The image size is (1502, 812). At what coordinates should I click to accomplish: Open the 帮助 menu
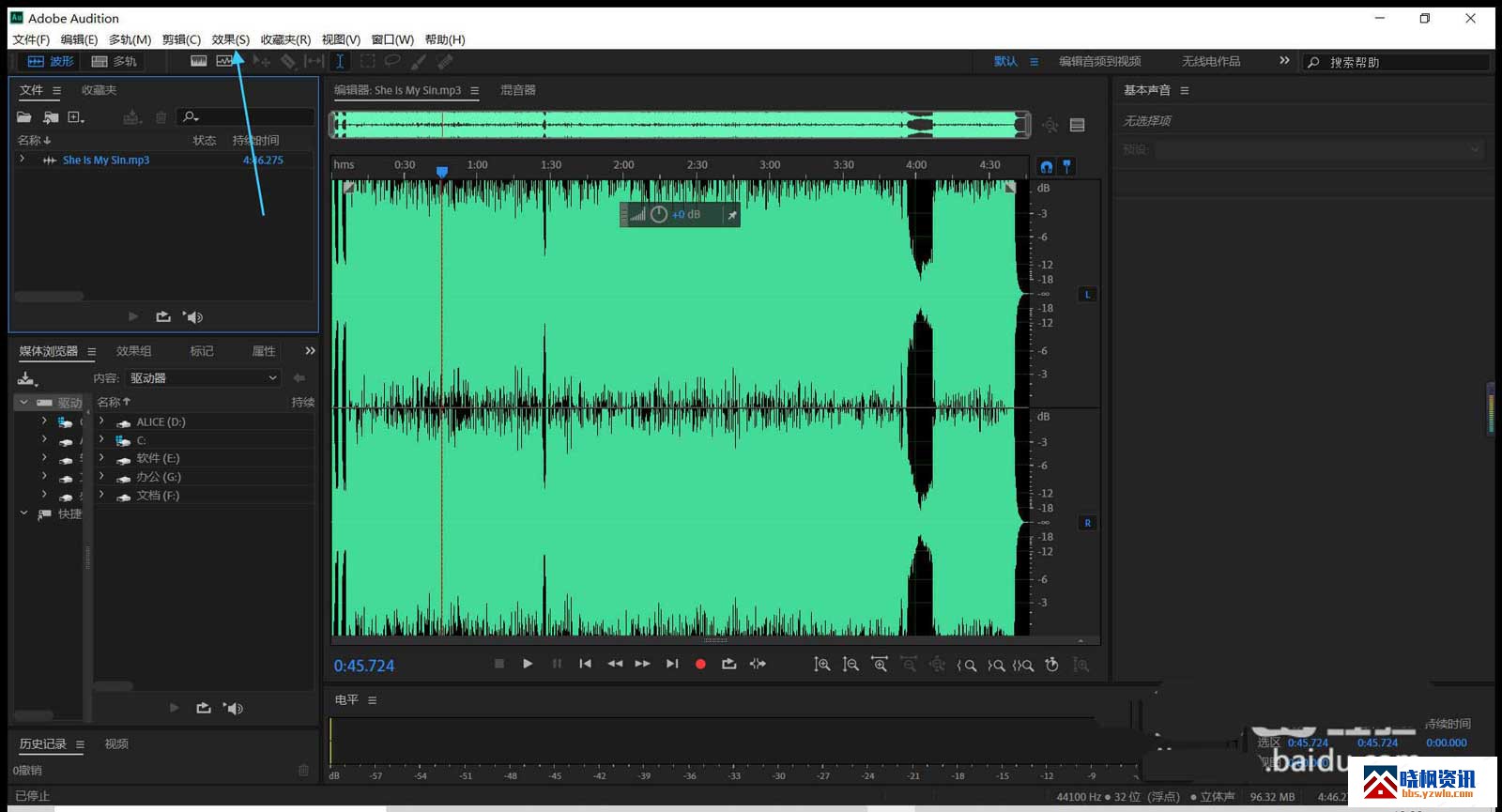click(445, 39)
